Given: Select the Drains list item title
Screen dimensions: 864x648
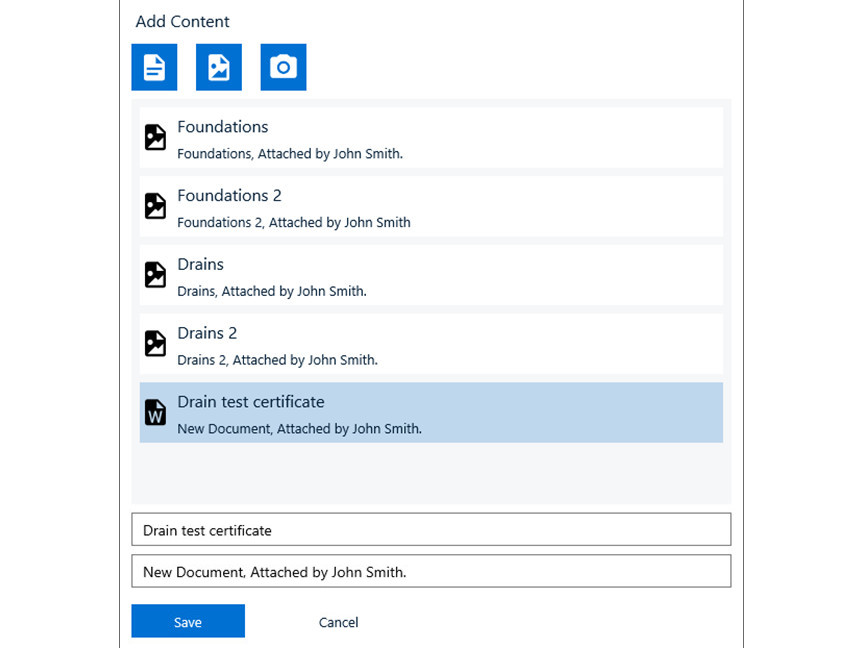Looking at the screenshot, I should 200,265.
